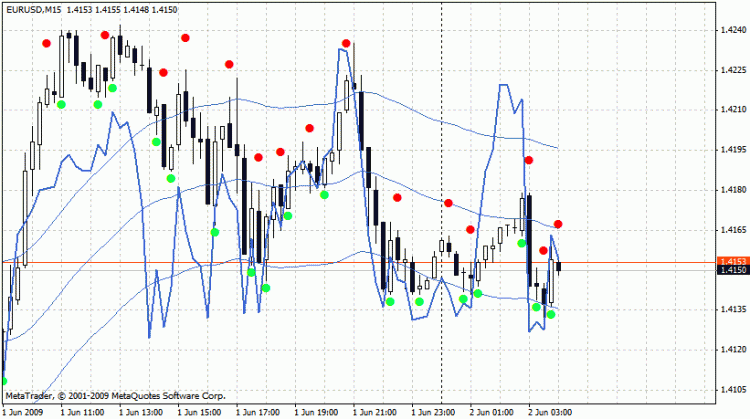Viewport: 750px width, 419px height.
Task: Click the 1 Jun 21:00 time label
Action: pyautogui.click(x=375, y=411)
